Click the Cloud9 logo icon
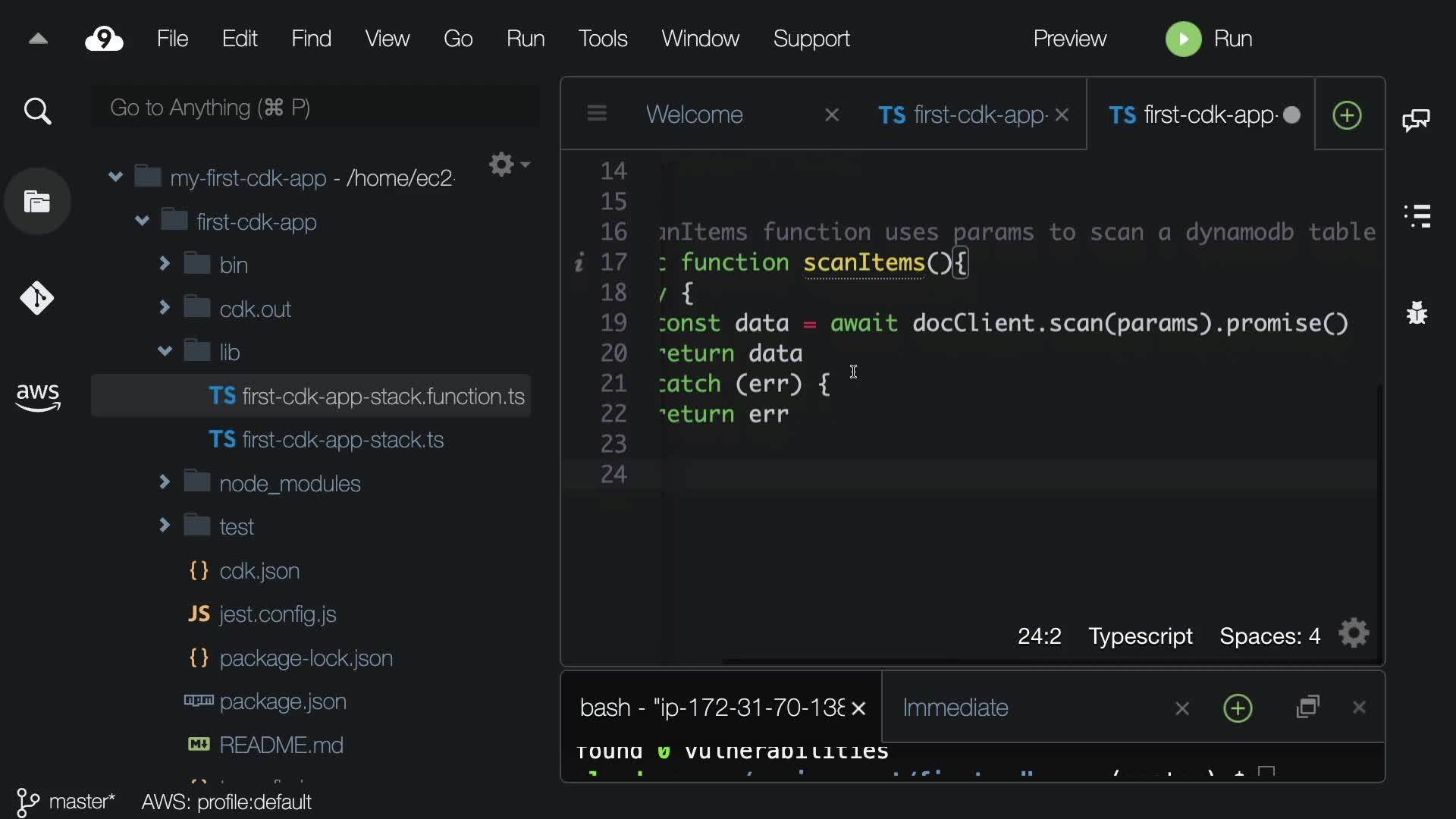Viewport: 1456px width, 819px height. [x=104, y=39]
